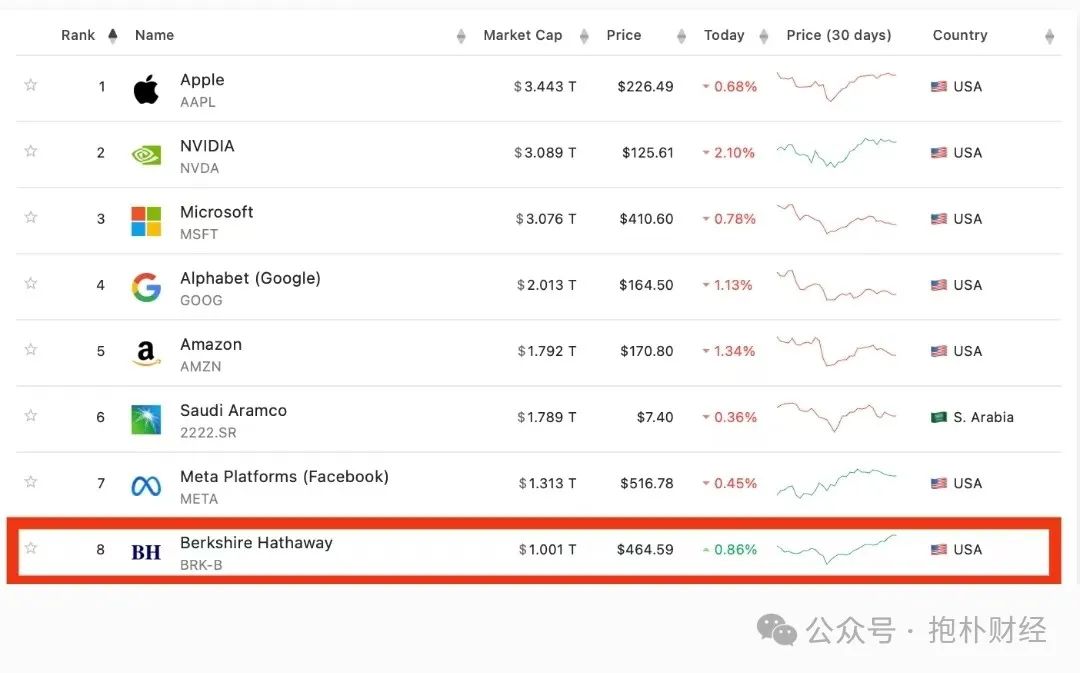Click the USA flag in Meta row

[938, 484]
